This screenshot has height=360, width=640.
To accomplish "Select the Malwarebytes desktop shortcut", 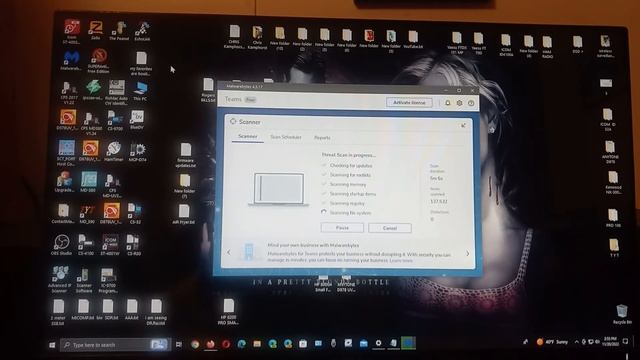I will coord(72,60).
